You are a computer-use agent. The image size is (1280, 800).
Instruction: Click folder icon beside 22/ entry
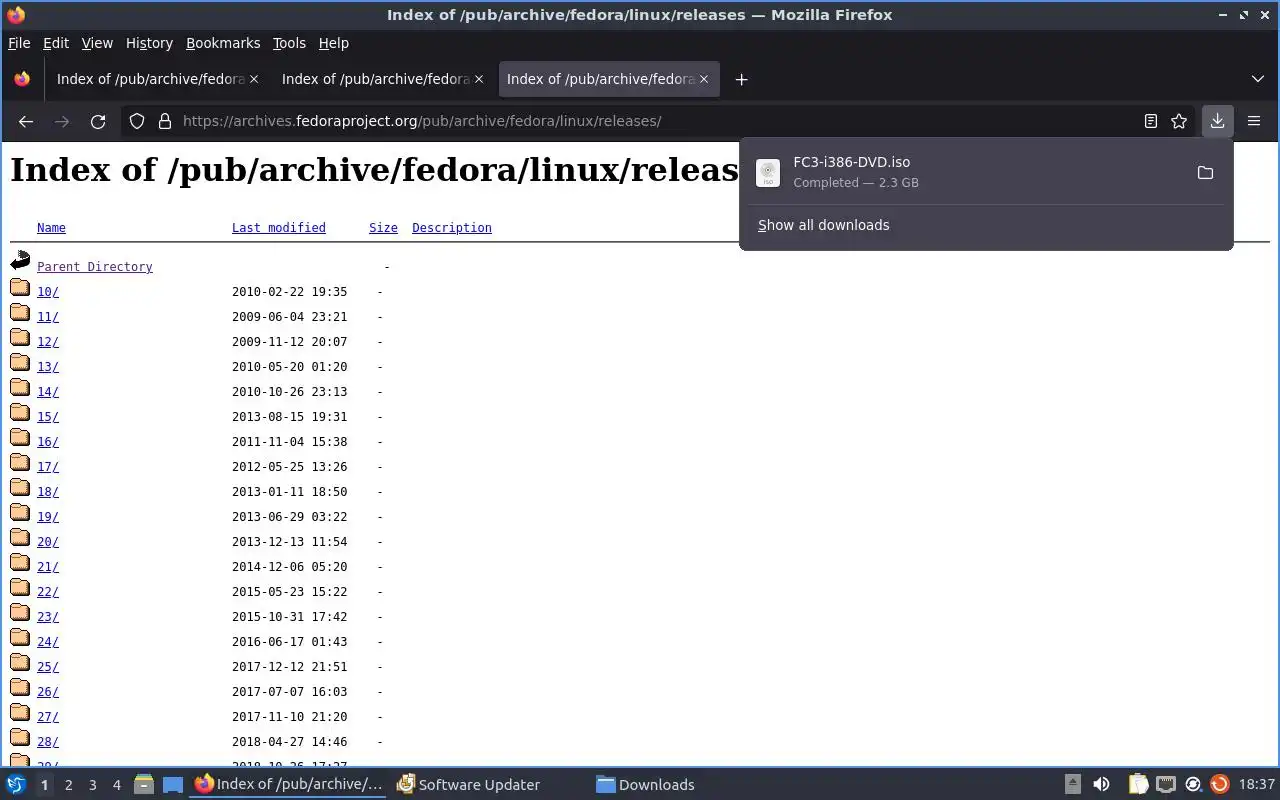(20, 588)
